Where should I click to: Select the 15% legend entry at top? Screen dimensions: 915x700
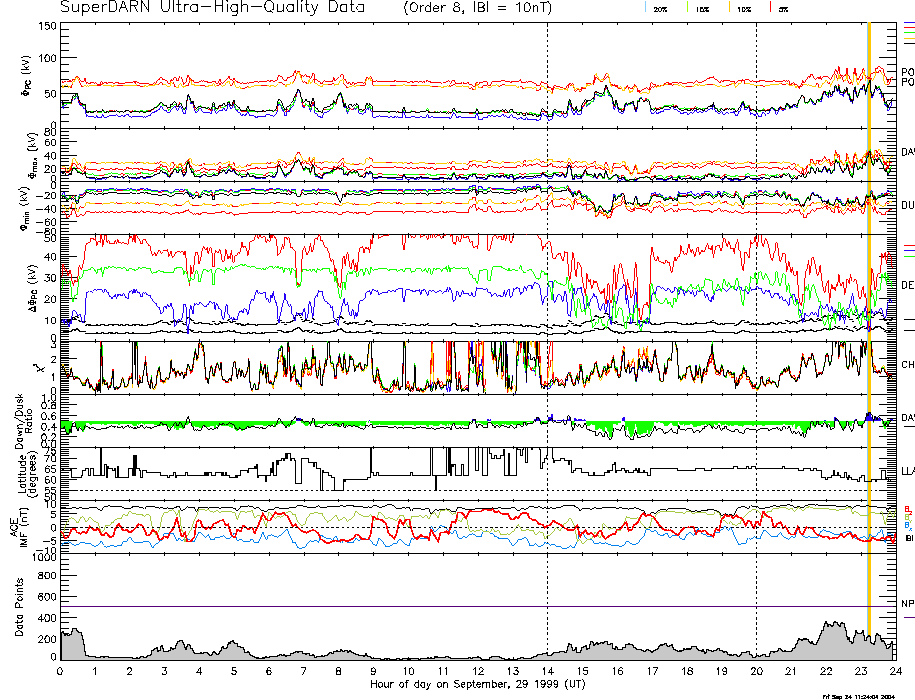(x=703, y=8)
